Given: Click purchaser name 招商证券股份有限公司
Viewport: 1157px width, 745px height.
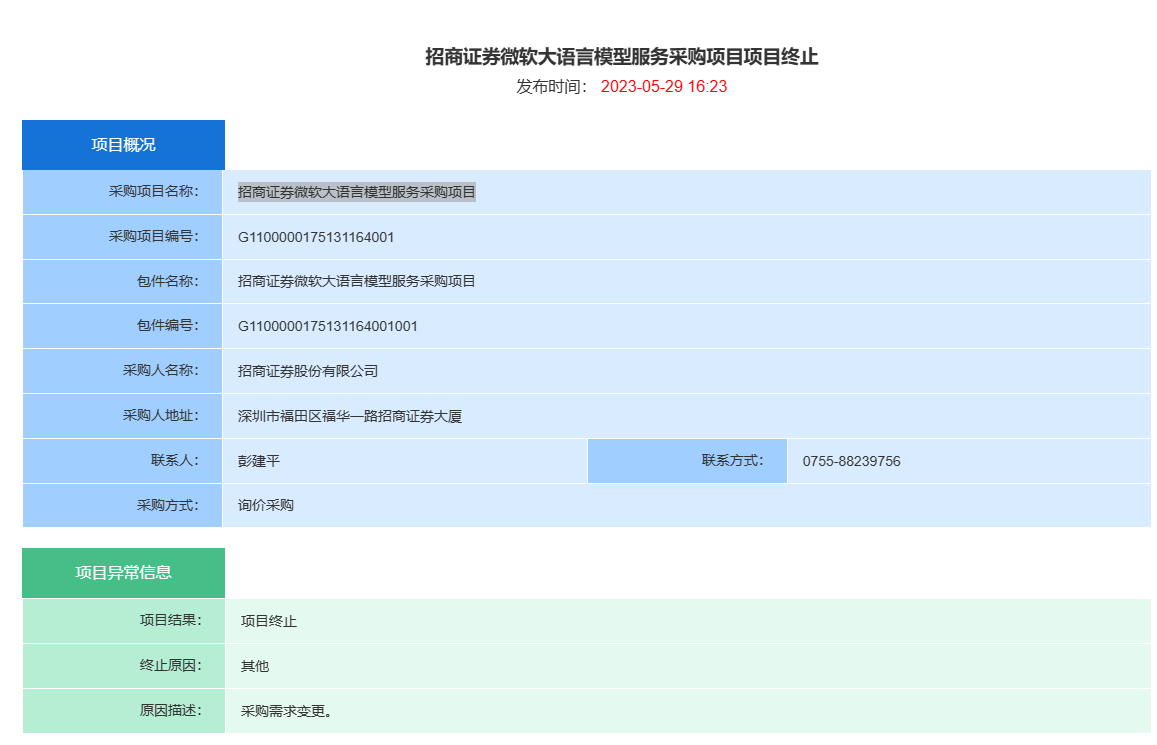Looking at the screenshot, I should click(307, 371).
